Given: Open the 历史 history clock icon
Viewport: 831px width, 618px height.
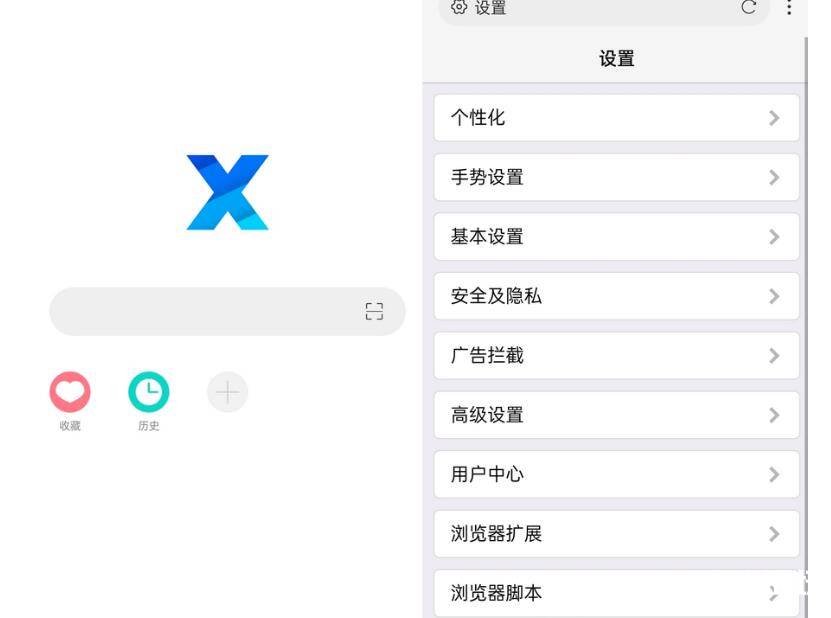Looking at the screenshot, I should tap(148, 392).
